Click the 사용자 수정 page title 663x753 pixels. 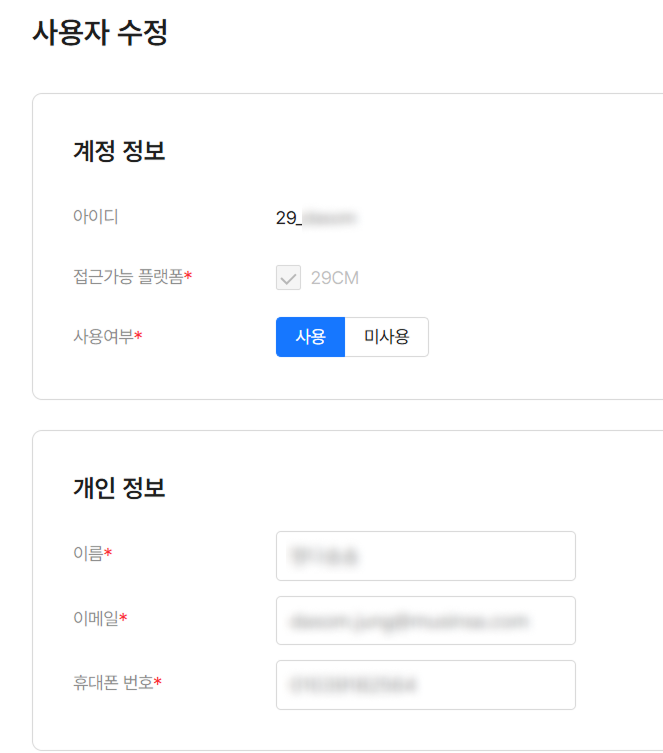[100, 33]
